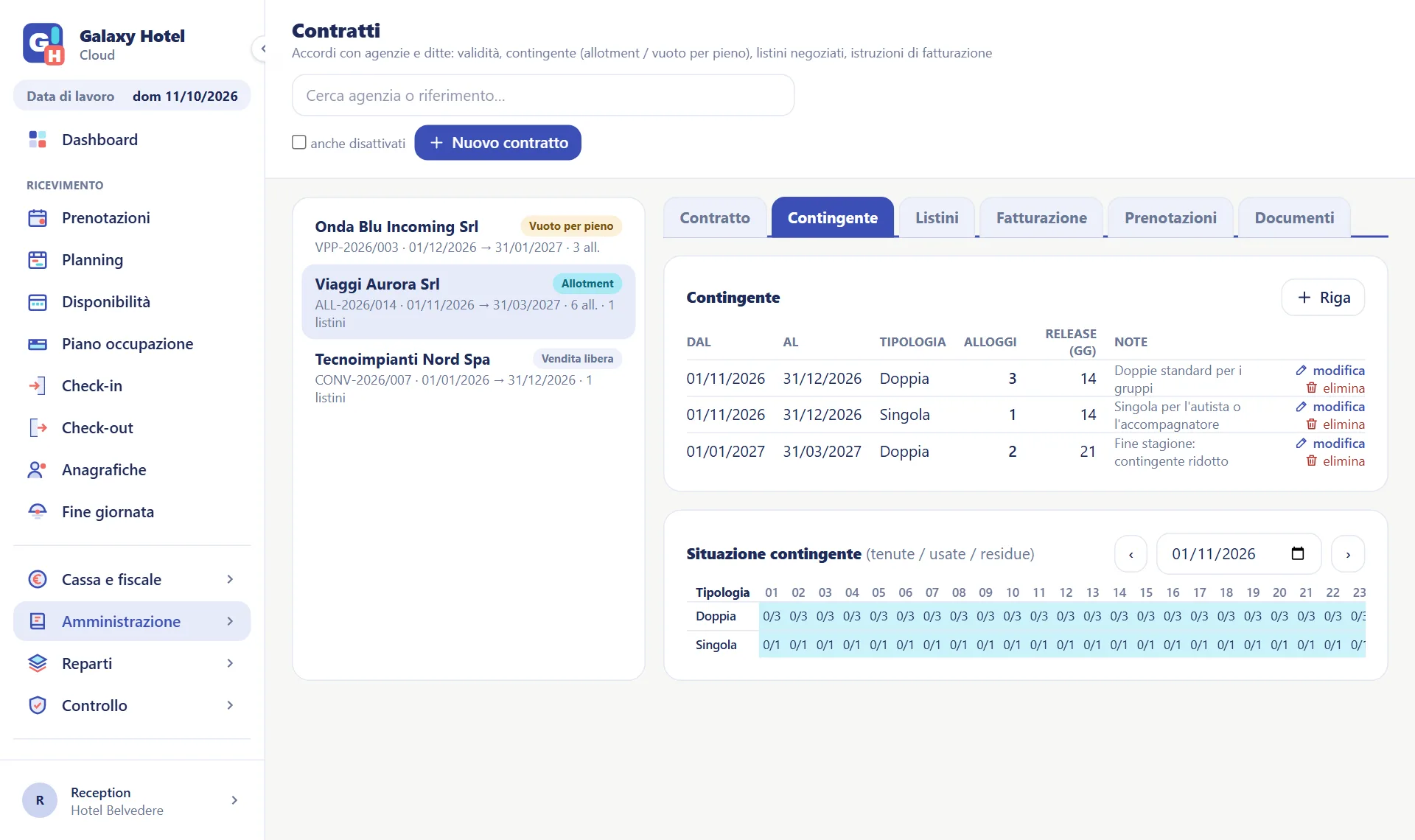Select the Tecnoimpianti Nord Spa contract
The height and width of the screenshot is (840, 1415).
tap(469, 377)
